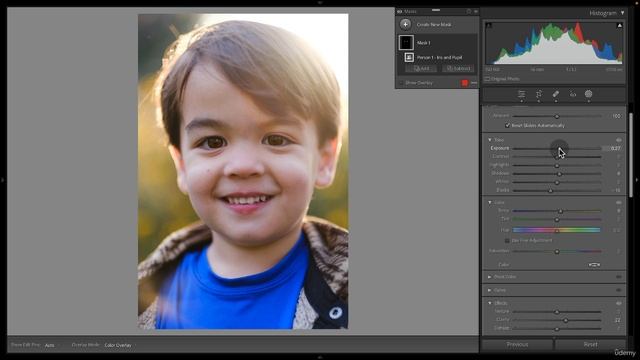The height and width of the screenshot is (360, 640).
Task: Collapse the Tone section
Action: 490,140
